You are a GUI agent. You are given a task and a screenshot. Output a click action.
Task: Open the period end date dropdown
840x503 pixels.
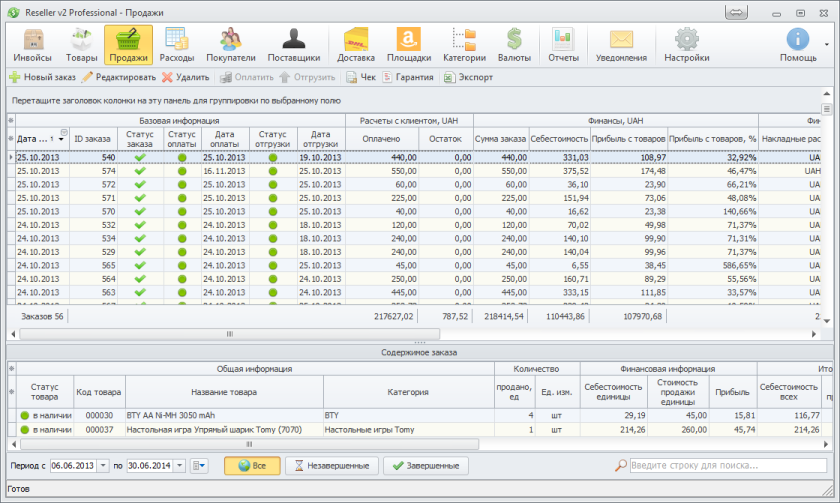[179, 466]
